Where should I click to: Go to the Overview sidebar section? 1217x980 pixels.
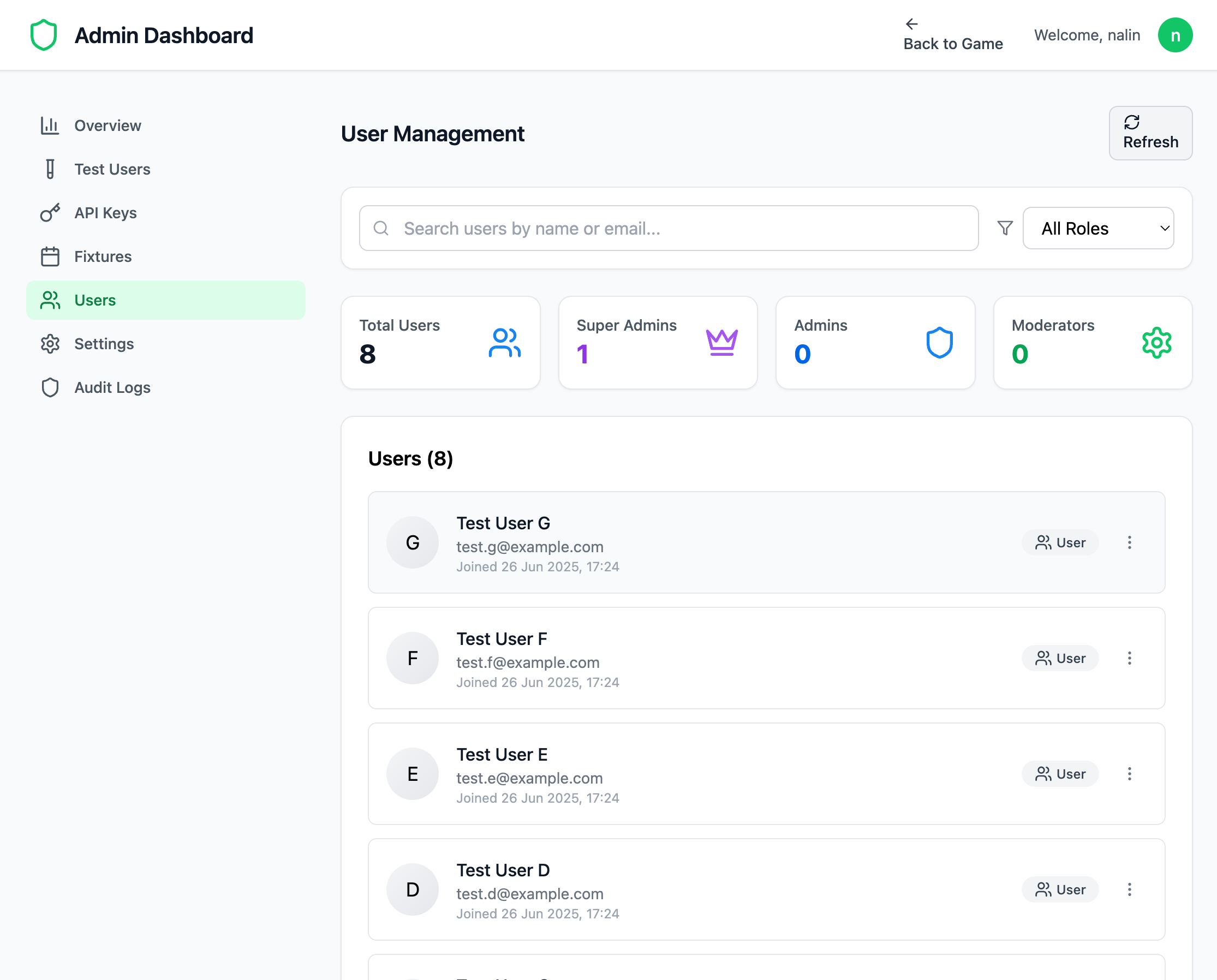(x=108, y=126)
